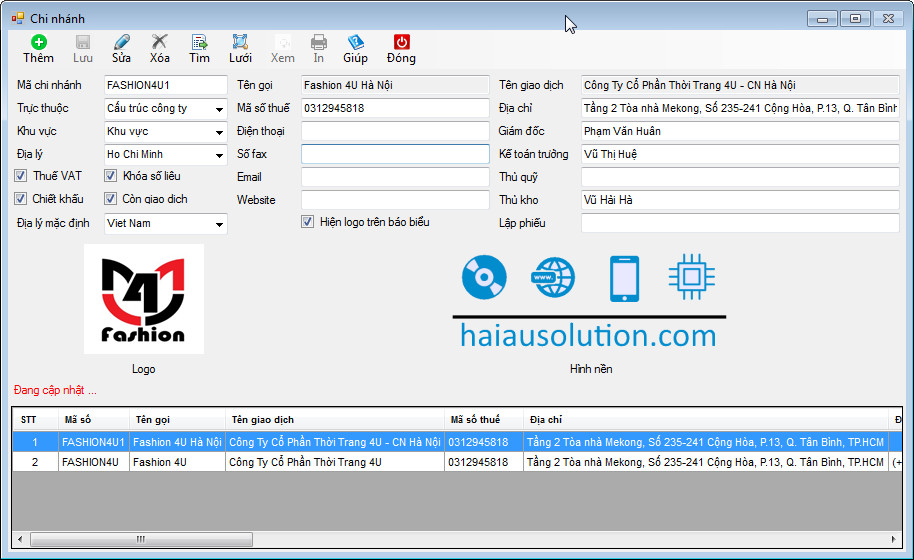
Task: Click the Fashion 4U Hà Nội table cell
Action: (177, 442)
